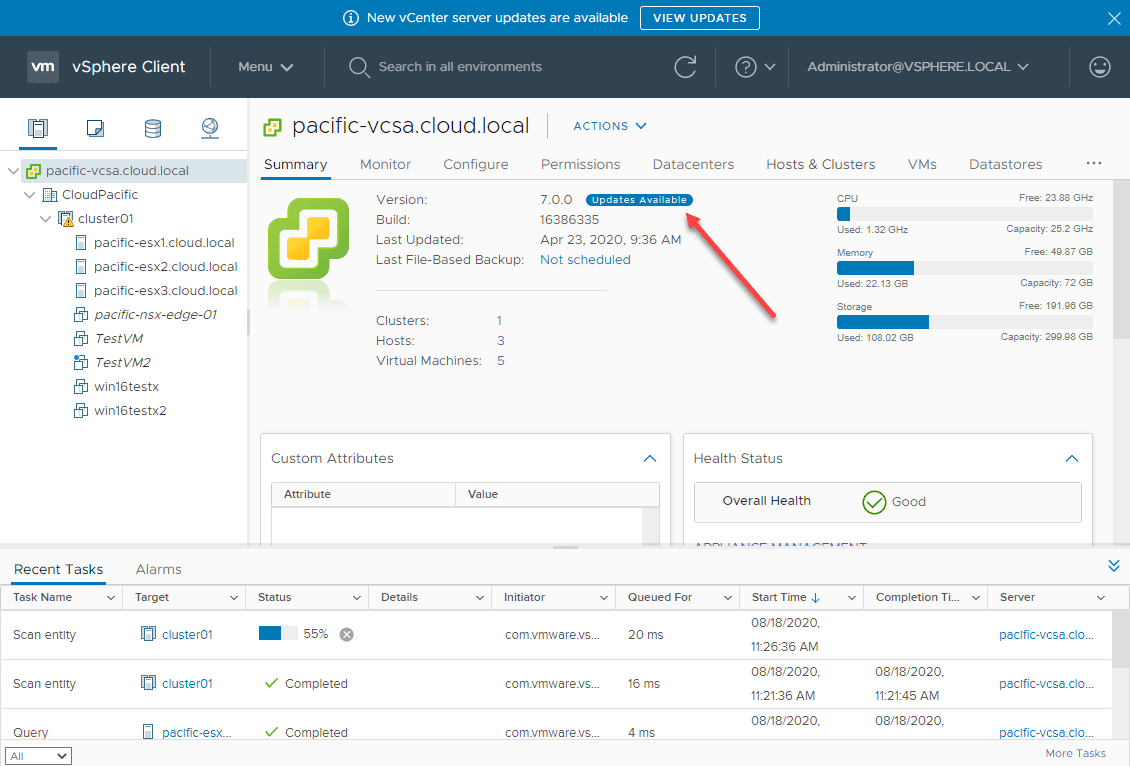Click the smiley feedback icon
This screenshot has width=1130, height=766.
click(1099, 67)
